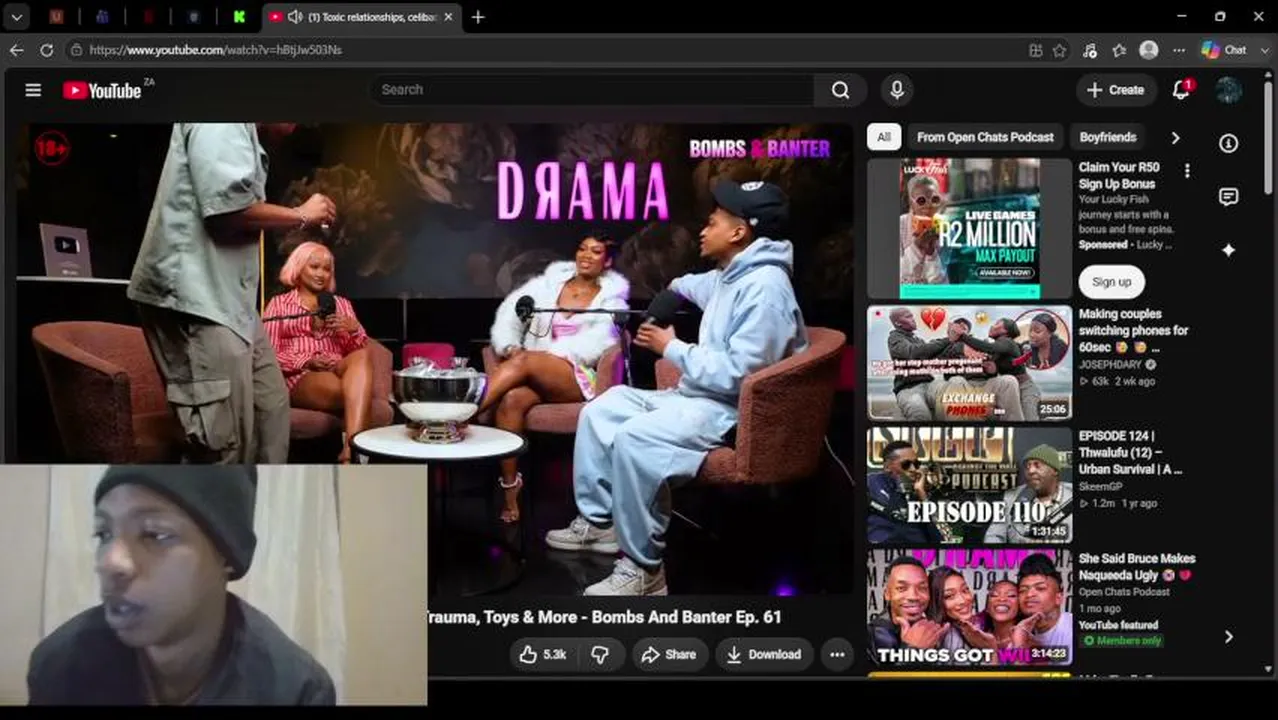The height and width of the screenshot is (720, 1278).
Task: Reload the page with refresh icon
Action: pyautogui.click(x=47, y=49)
